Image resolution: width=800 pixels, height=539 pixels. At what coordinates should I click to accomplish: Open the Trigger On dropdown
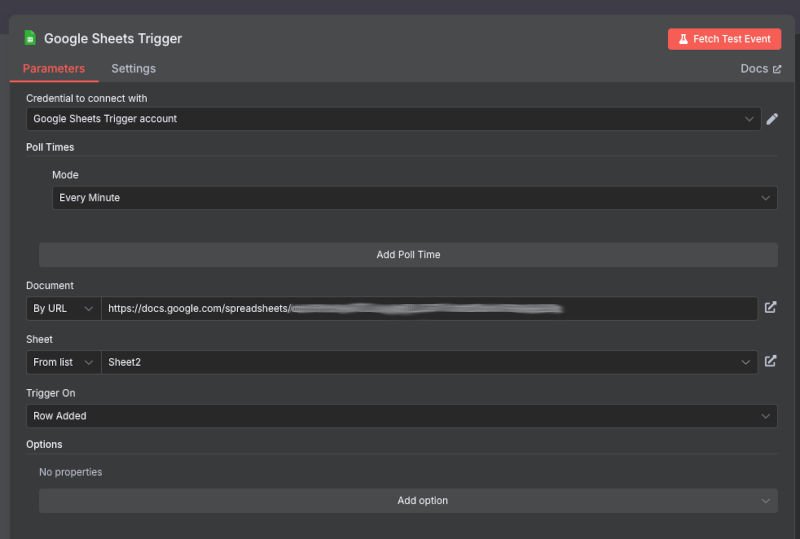401,416
